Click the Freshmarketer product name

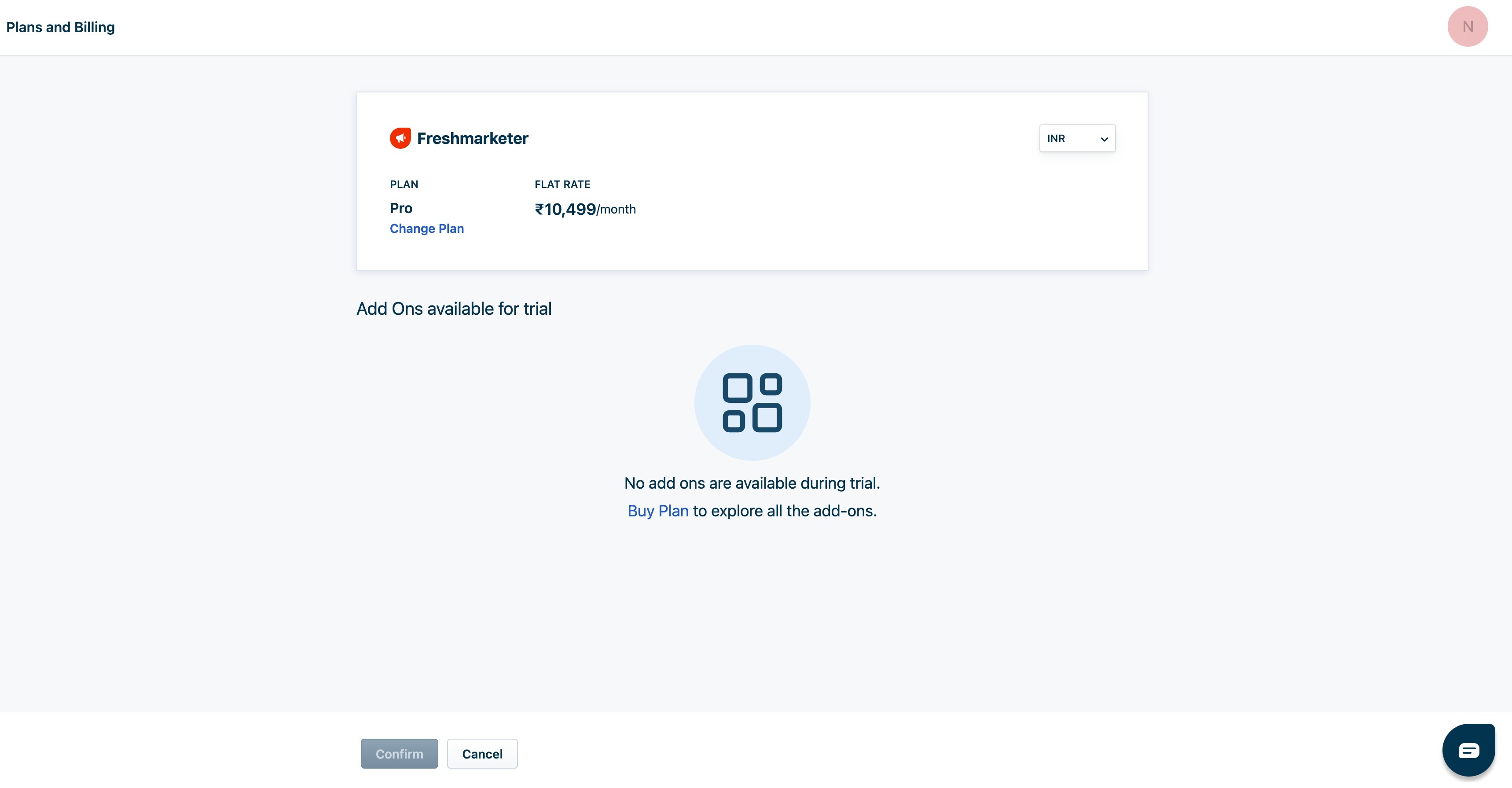point(473,139)
